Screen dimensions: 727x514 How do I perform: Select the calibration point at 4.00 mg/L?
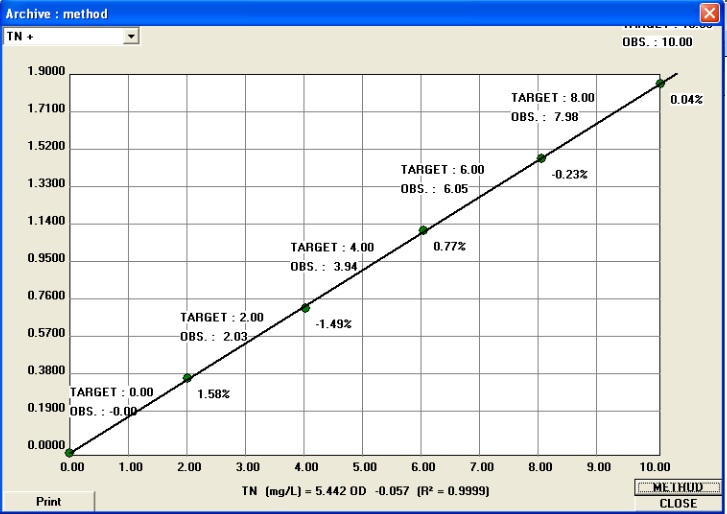click(305, 308)
